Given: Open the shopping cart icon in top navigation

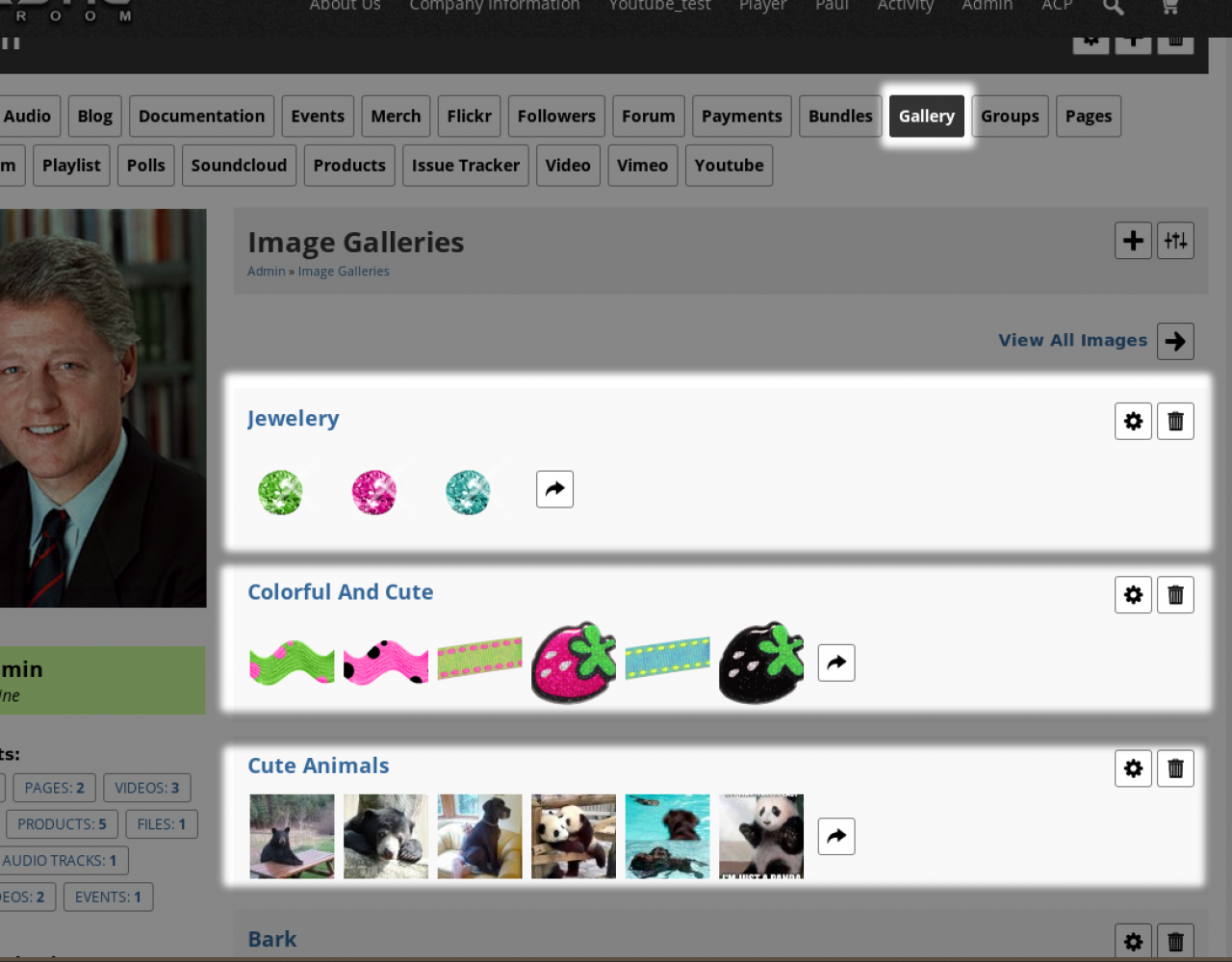Looking at the screenshot, I should pyautogui.click(x=1169, y=7).
